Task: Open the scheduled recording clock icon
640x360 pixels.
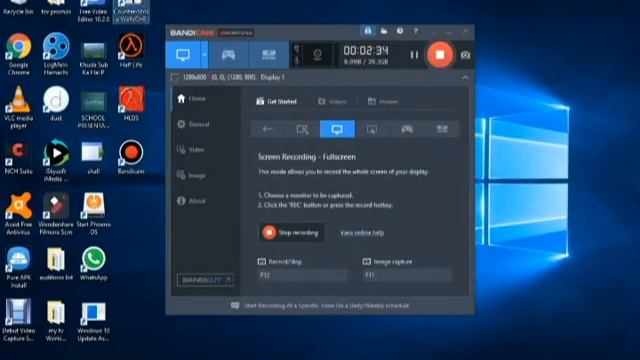Action: (x=400, y=31)
